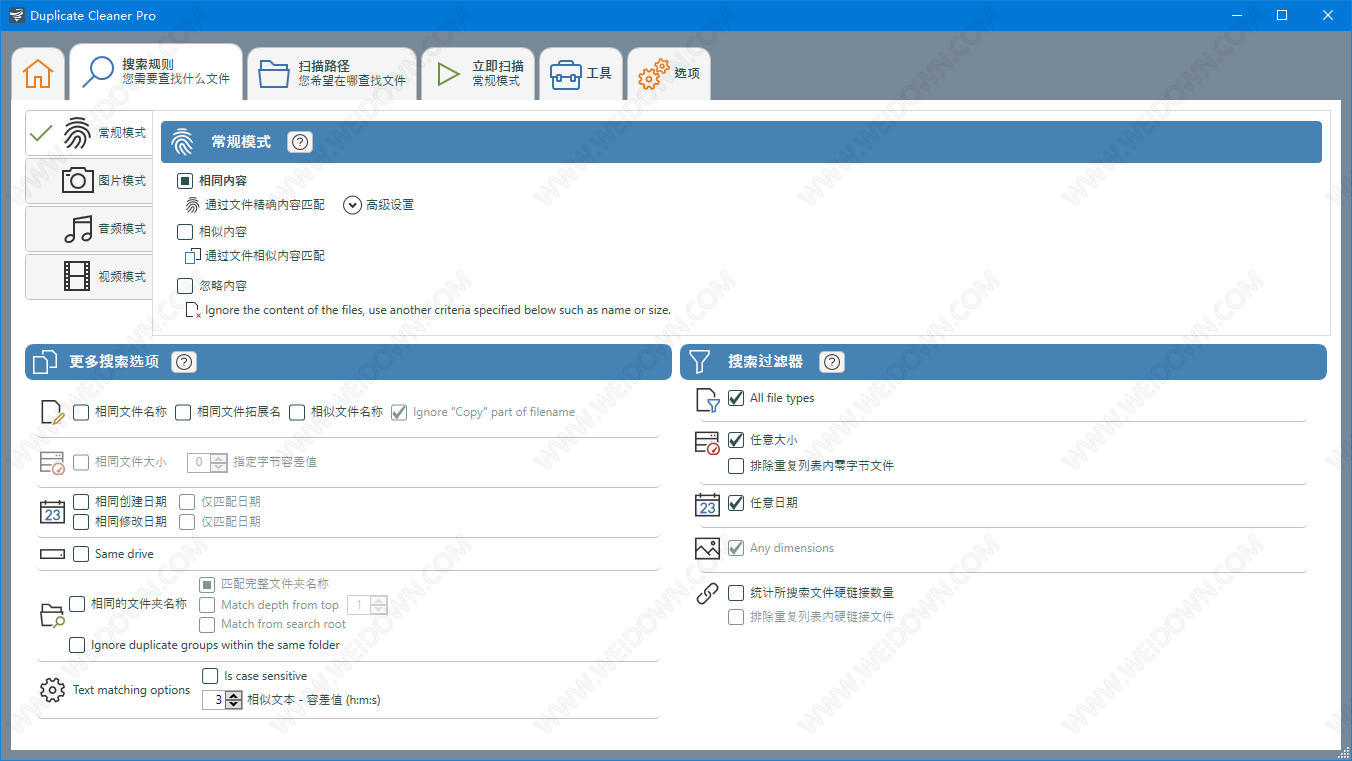Click the copy-pages icon beside 通过文件相似内容匹配
This screenshot has width=1352, height=761.
[x=193, y=256]
